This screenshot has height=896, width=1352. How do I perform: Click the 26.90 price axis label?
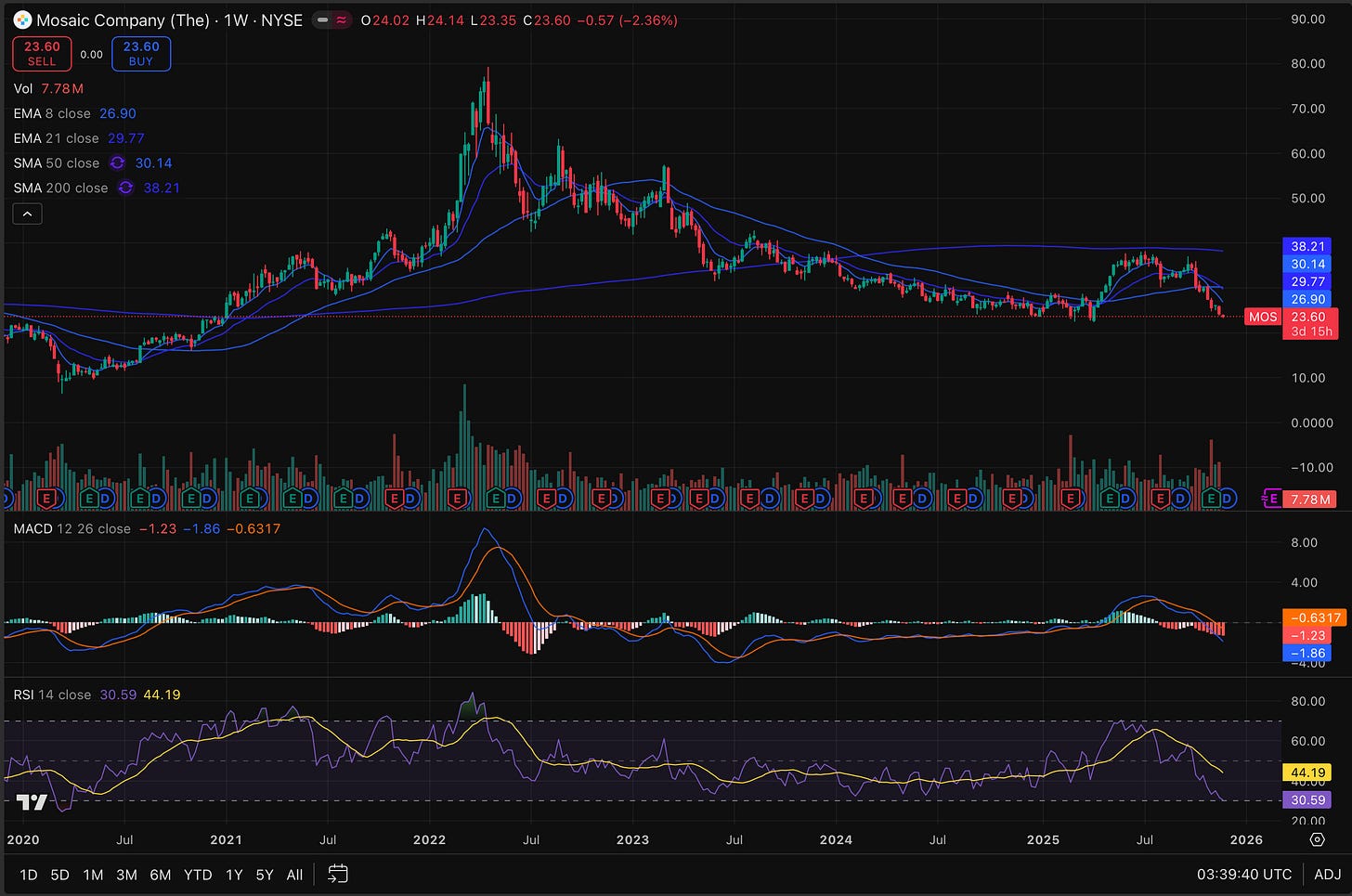click(x=1307, y=299)
